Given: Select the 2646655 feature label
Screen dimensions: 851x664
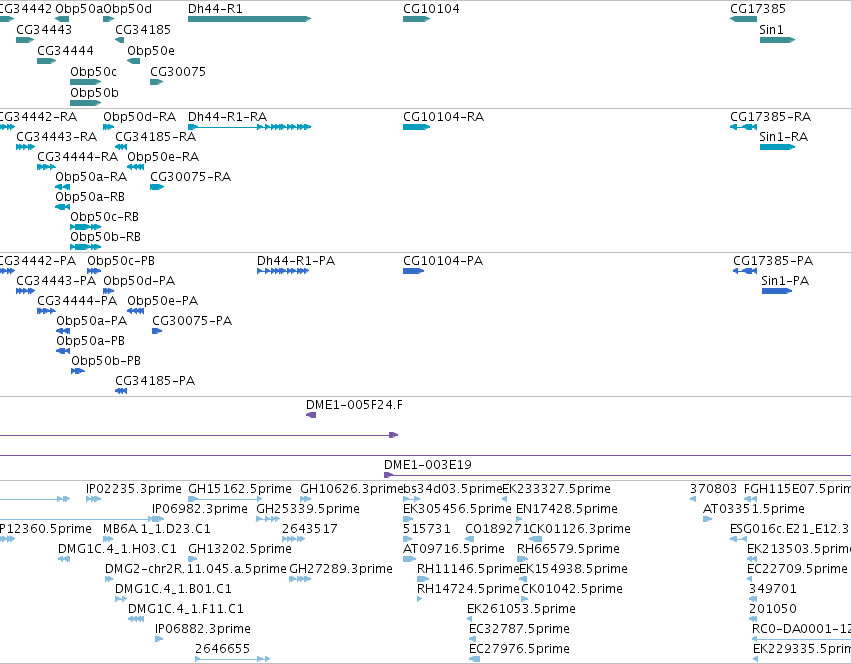Looking at the screenshot, I should tap(223, 649).
